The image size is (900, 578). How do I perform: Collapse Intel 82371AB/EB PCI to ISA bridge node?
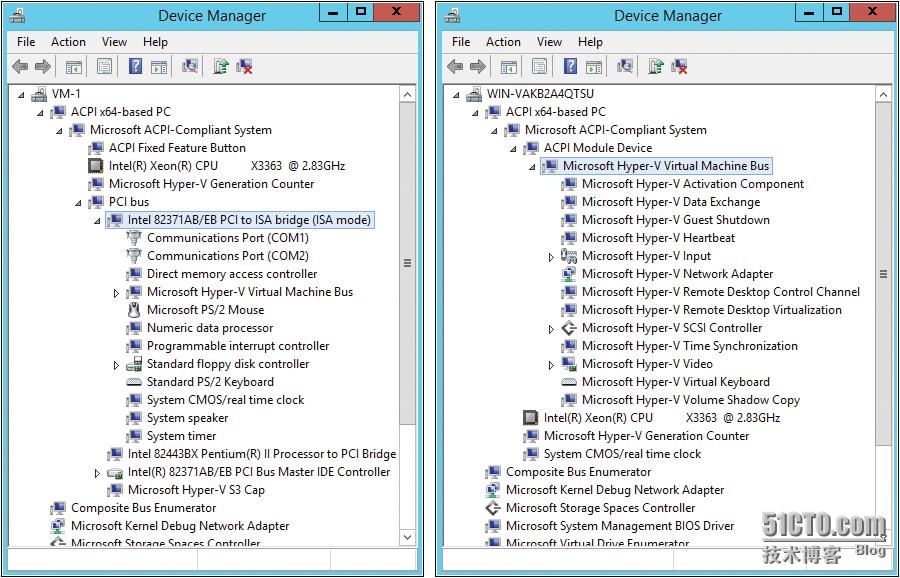pos(97,220)
